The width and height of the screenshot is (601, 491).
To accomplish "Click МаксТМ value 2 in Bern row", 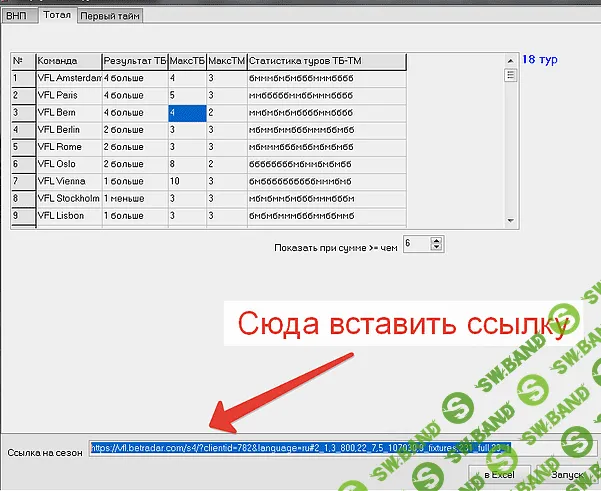I will click(x=227, y=113).
